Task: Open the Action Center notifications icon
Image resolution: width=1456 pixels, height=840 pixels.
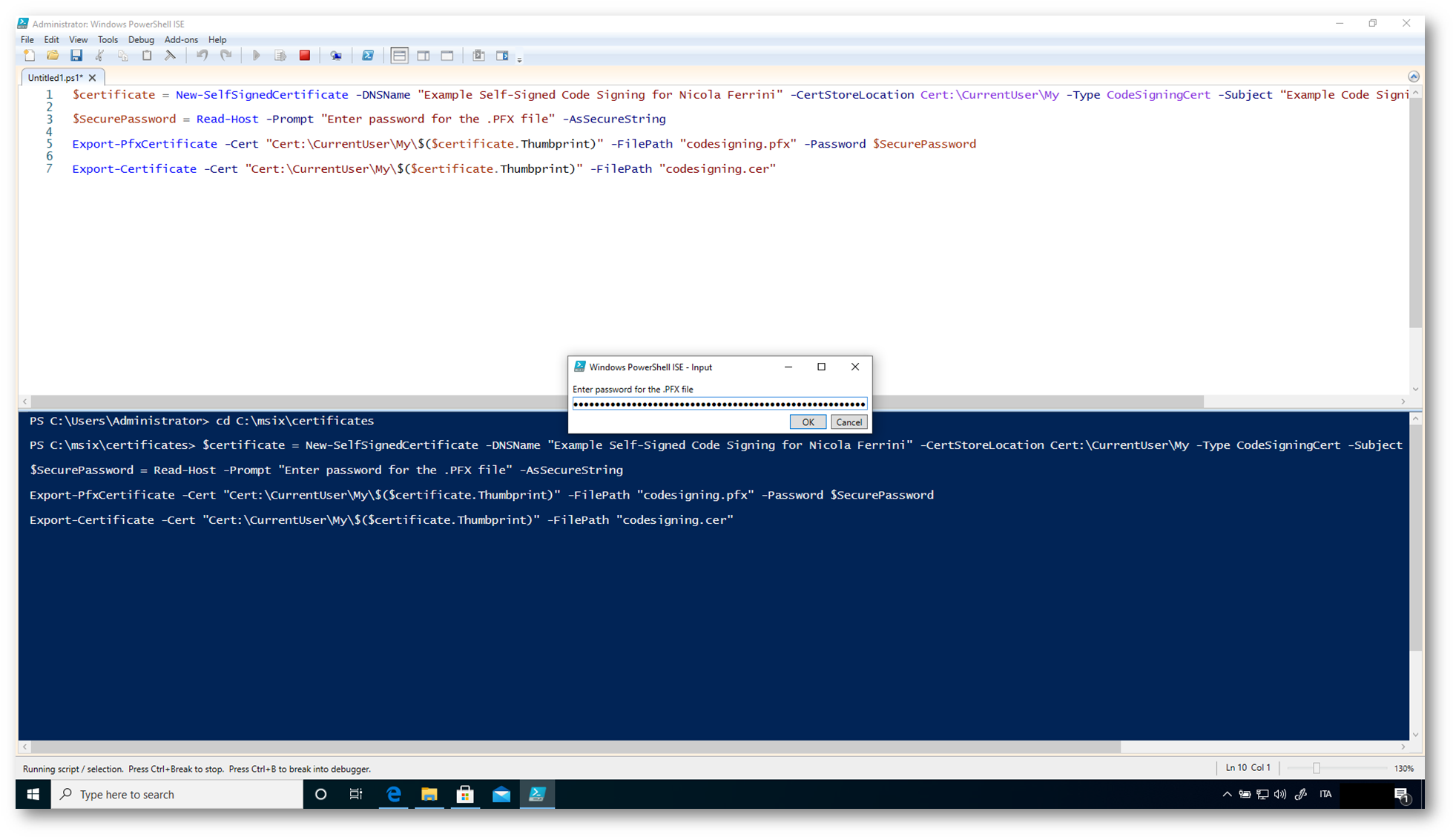Action: click(1402, 795)
